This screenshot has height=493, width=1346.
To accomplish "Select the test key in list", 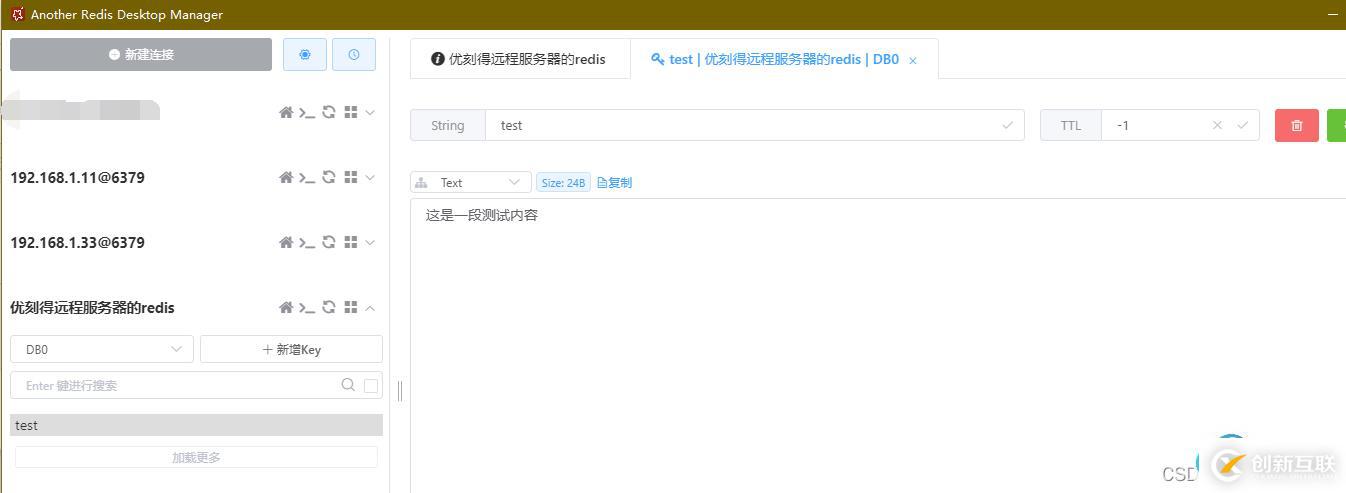I will 196,425.
